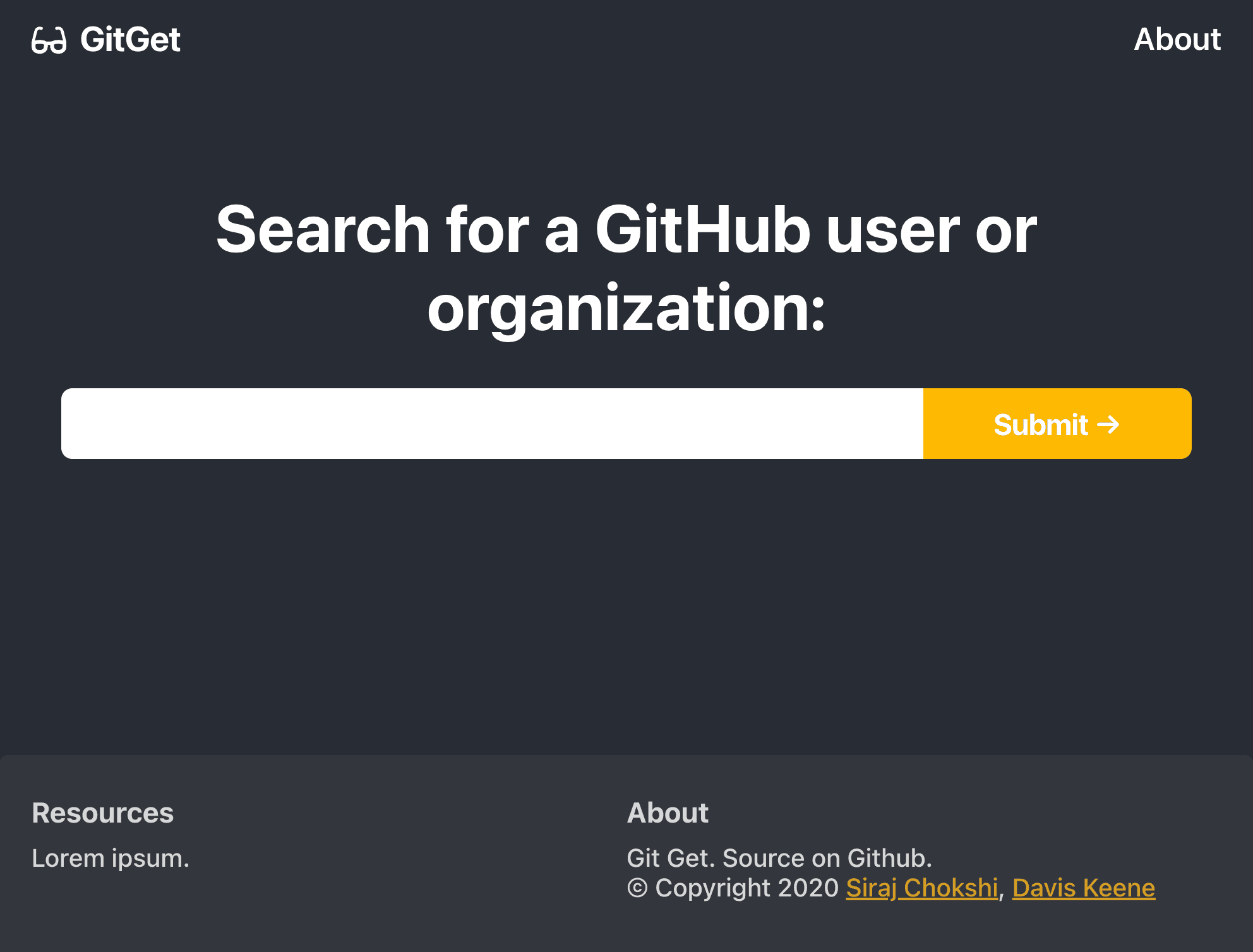Click the word 'GitHub' in main heading
The image size is (1253, 952).
click(x=702, y=230)
